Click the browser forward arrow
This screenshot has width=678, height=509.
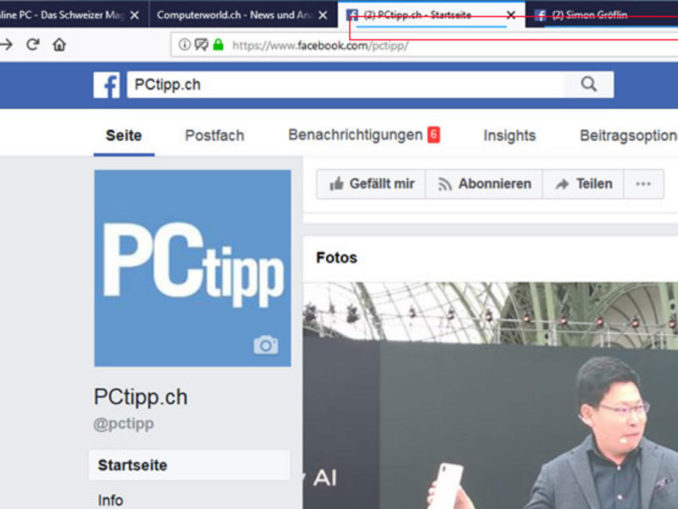point(6,44)
